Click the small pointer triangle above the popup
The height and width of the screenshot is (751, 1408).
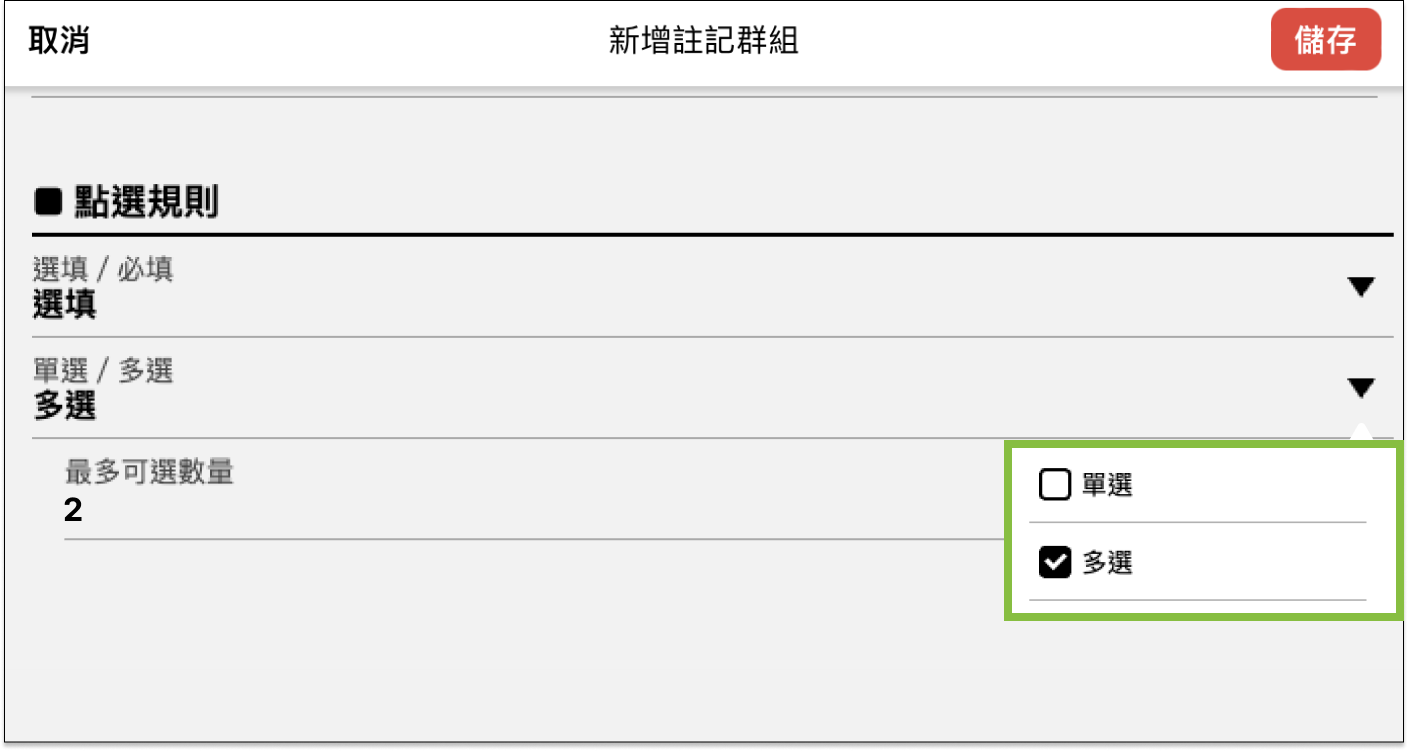click(1360, 432)
